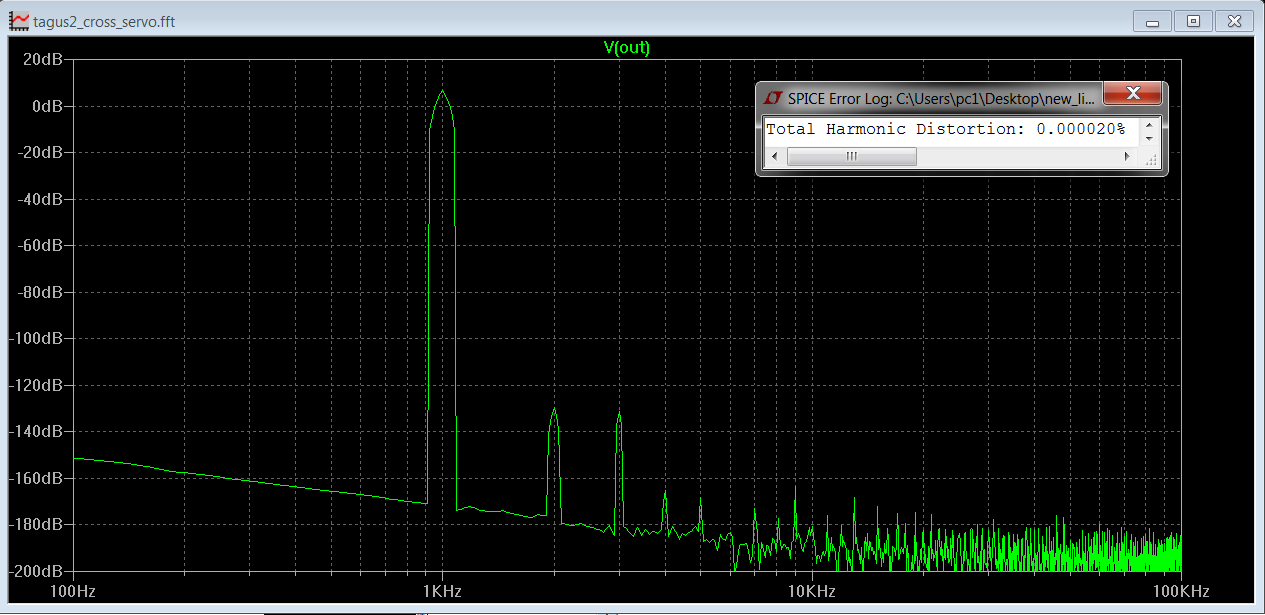Click the -140dB axis label

(x=37, y=431)
